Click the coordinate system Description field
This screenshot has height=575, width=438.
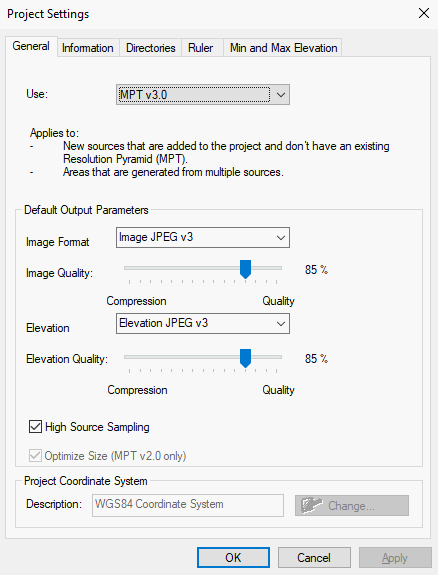coord(188,505)
